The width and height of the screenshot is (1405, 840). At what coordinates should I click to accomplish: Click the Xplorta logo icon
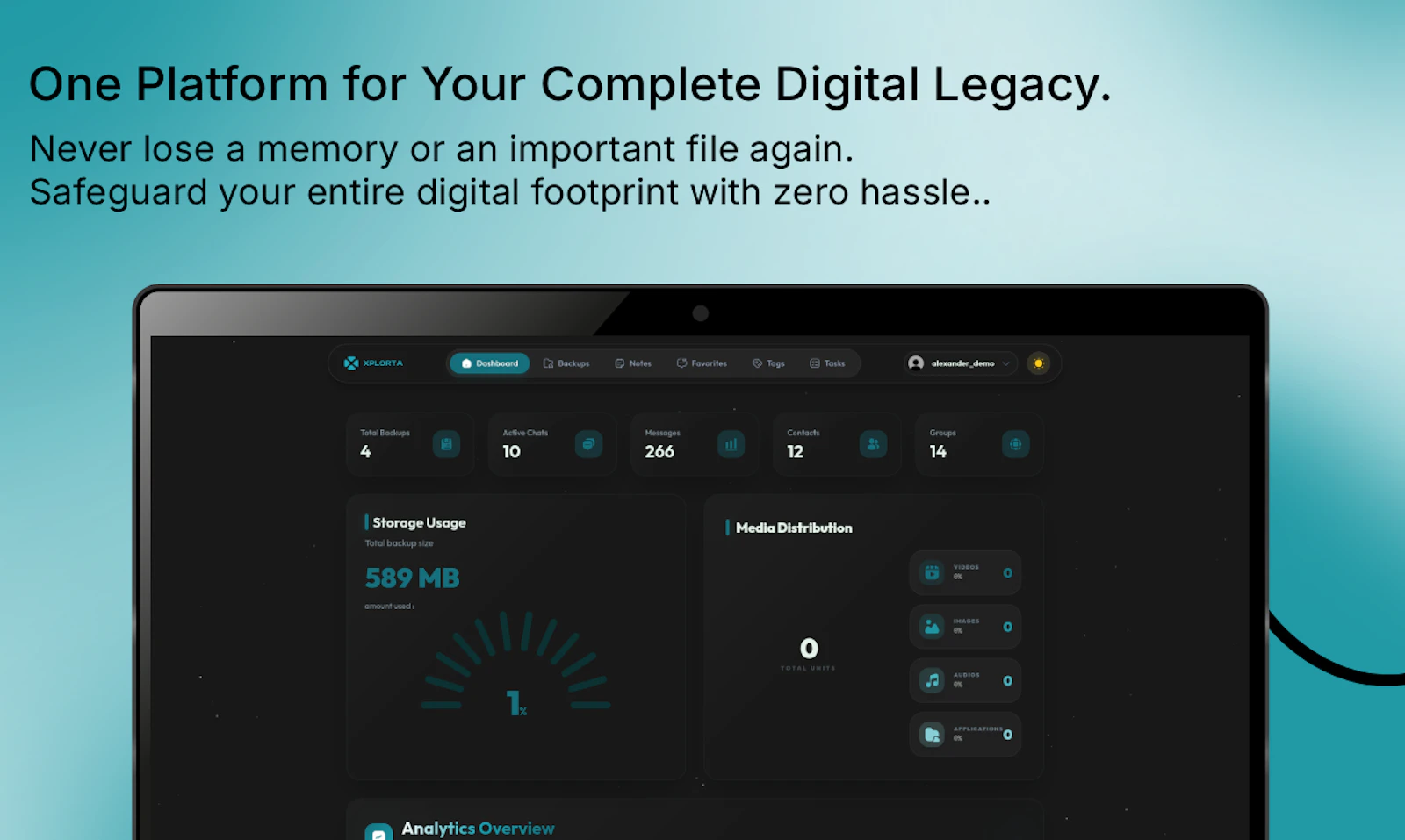pos(351,363)
